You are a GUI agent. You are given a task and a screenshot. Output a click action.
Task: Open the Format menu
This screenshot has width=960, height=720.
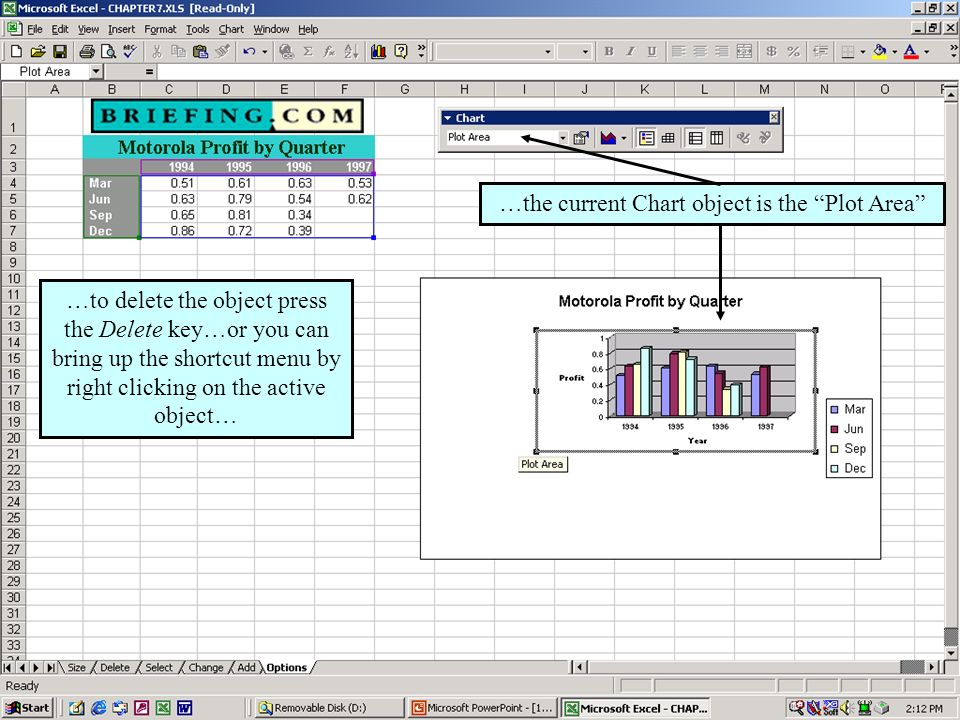(x=160, y=29)
